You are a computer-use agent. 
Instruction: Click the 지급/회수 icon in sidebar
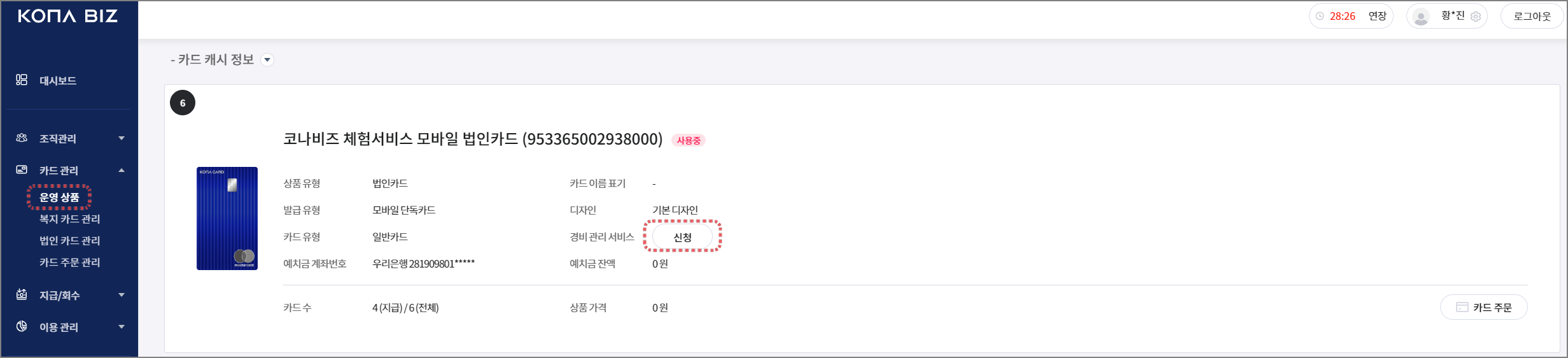click(x=22, y=294)
